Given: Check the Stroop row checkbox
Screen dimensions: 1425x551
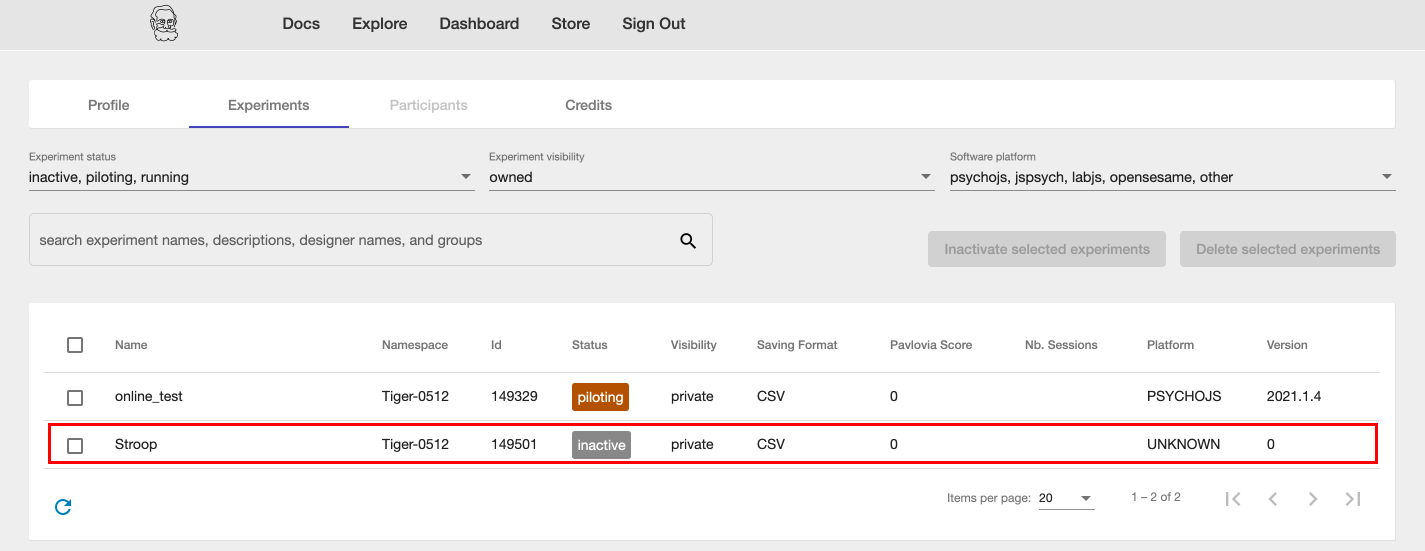Looking at the screenshot, I should [x=75, y=445].
